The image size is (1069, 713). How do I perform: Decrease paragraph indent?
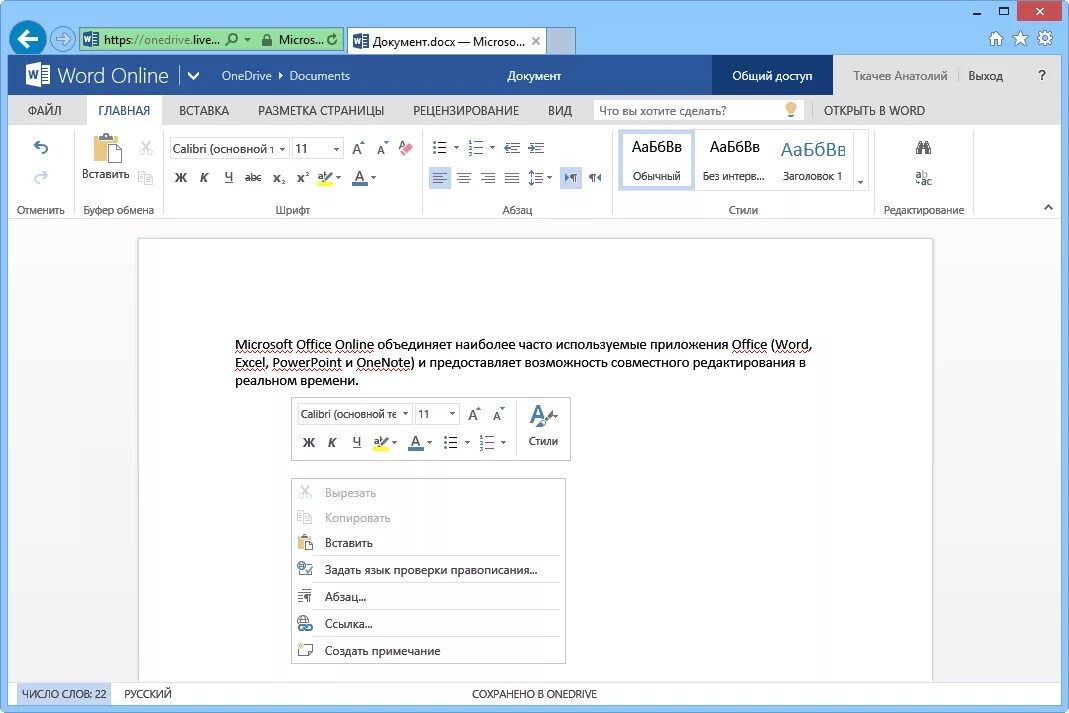pyautogui.click(x=512, y=148)
